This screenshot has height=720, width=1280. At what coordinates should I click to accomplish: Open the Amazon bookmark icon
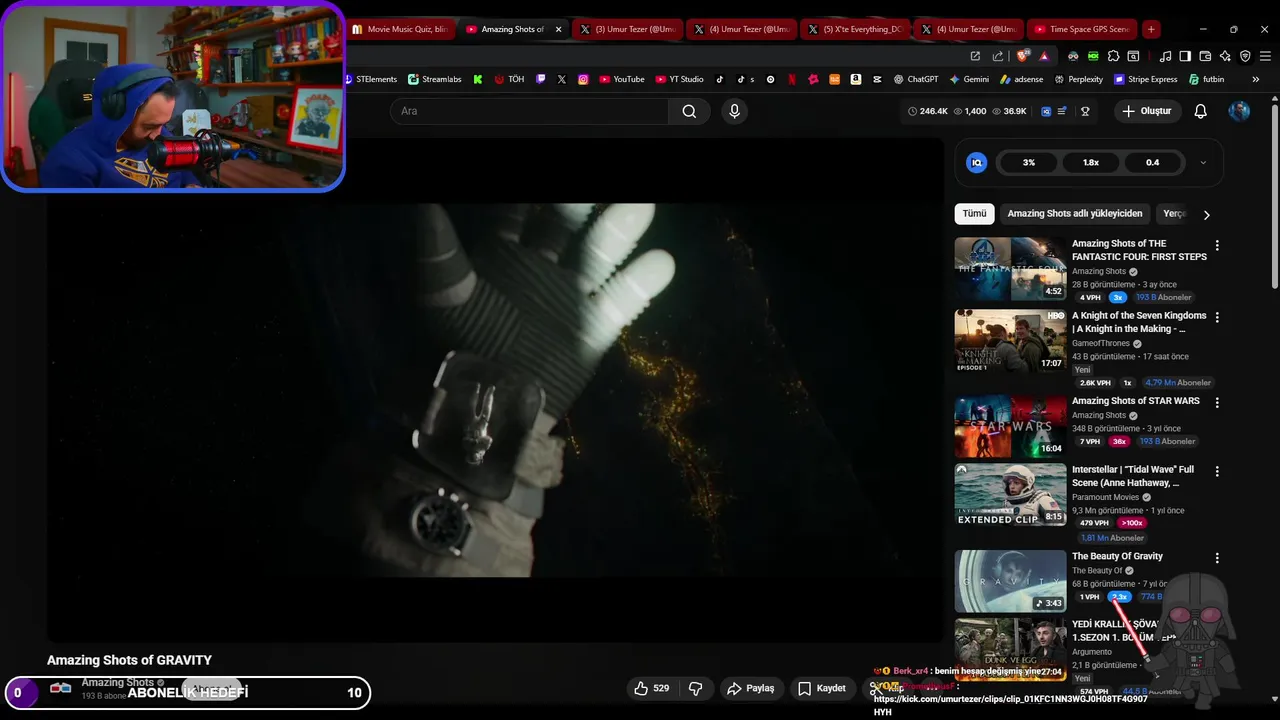[856, 79]
